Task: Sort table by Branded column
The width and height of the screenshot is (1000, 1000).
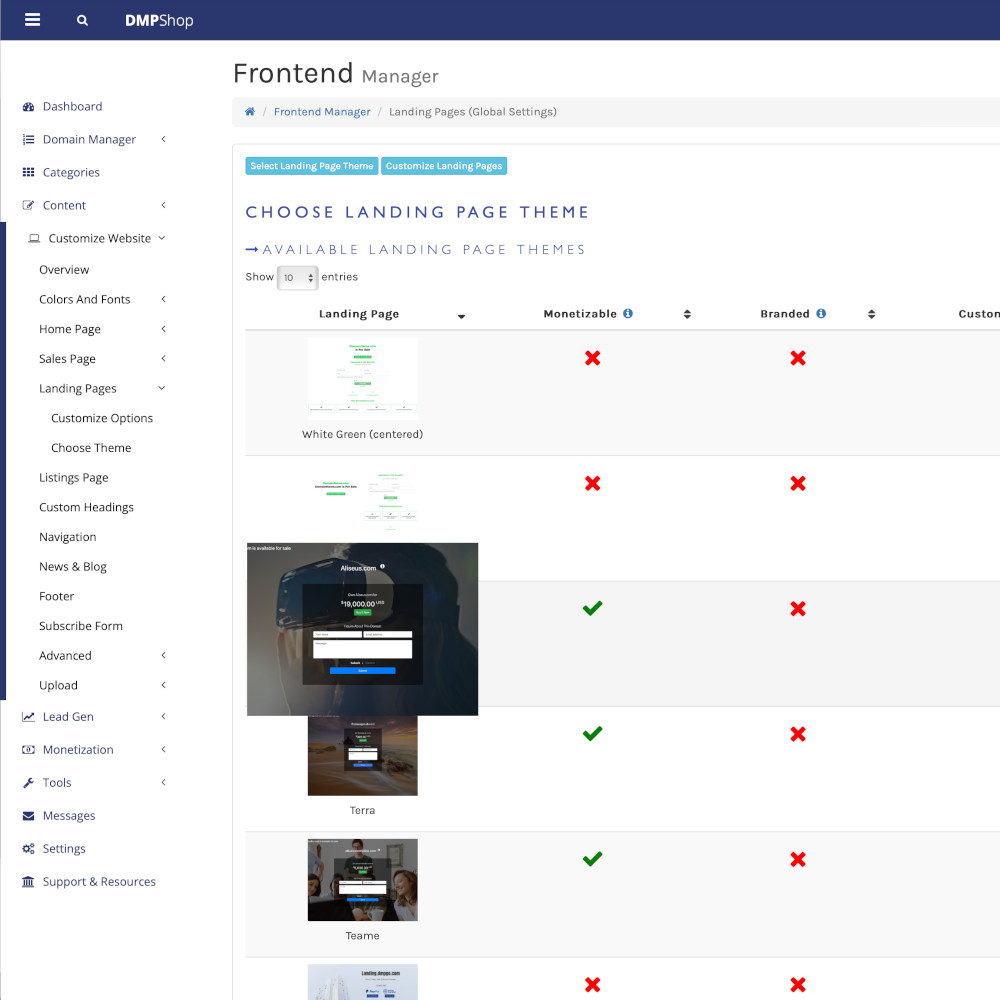Action: 871,314
